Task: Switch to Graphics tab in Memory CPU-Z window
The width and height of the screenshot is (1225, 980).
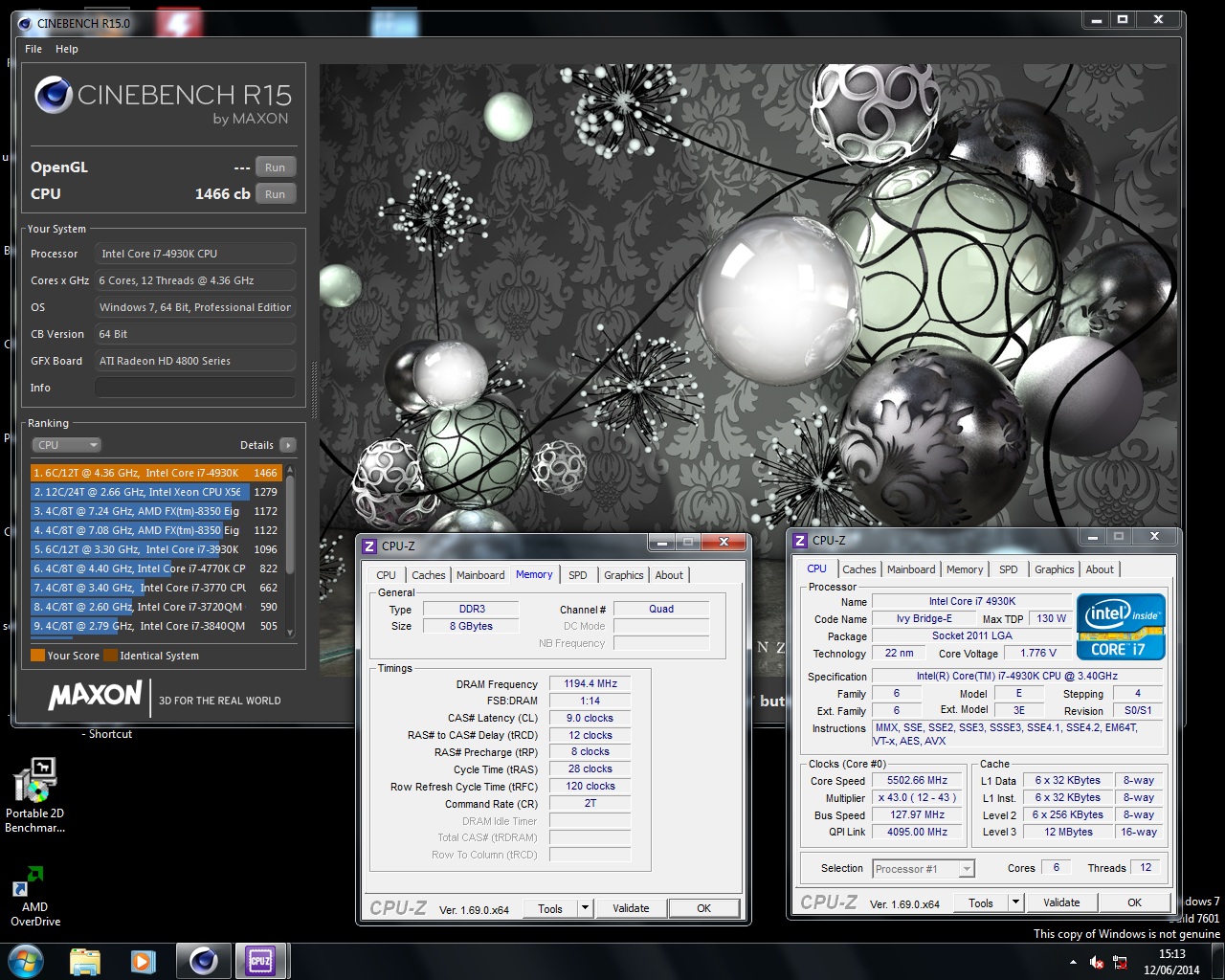Action: coord(623,575)
